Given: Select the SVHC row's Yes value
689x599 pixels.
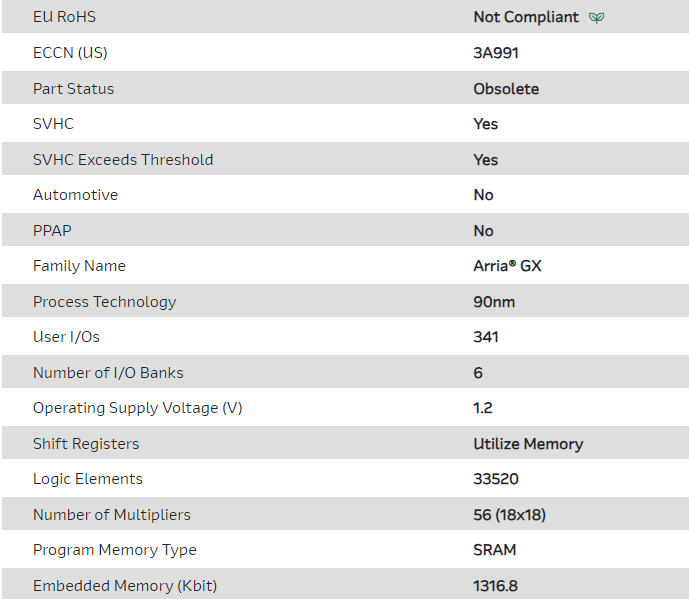Looking at the screenshot, I should click(x=486, y=124).
